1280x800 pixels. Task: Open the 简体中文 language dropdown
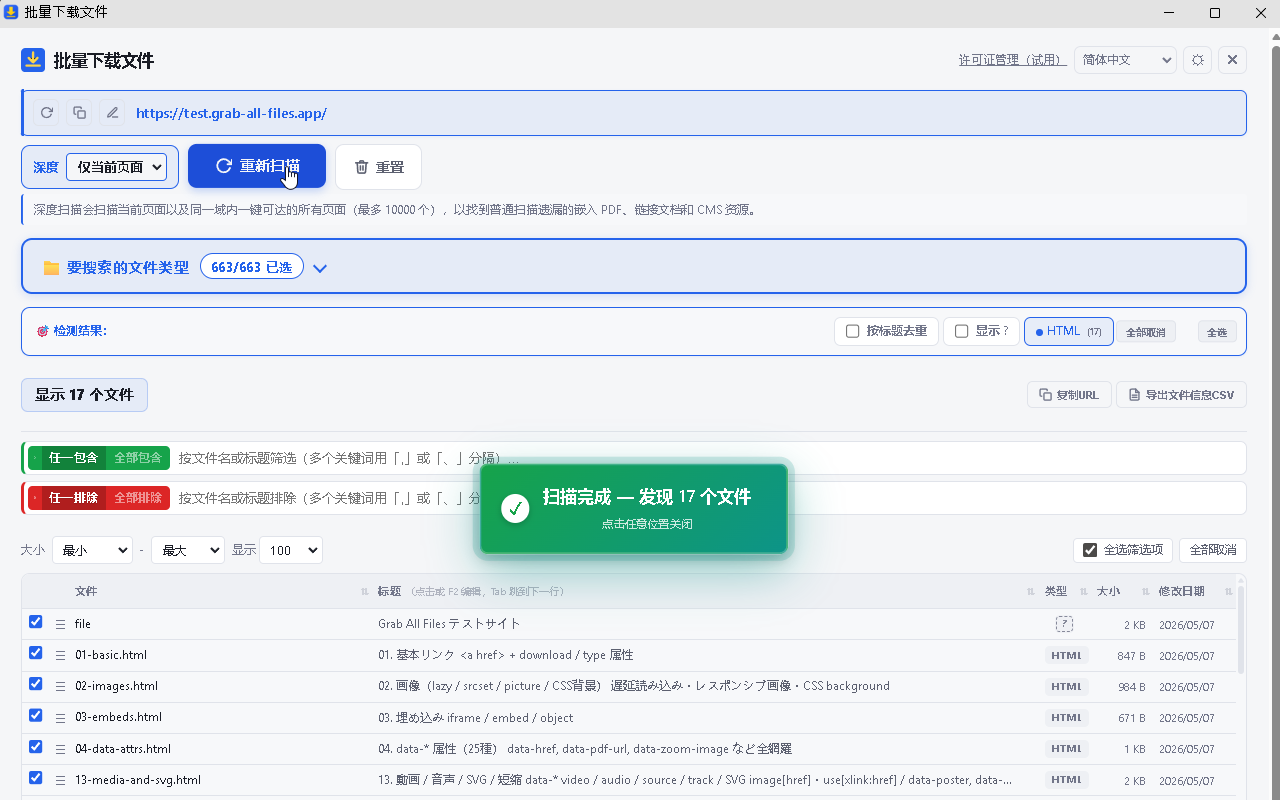1125,60
